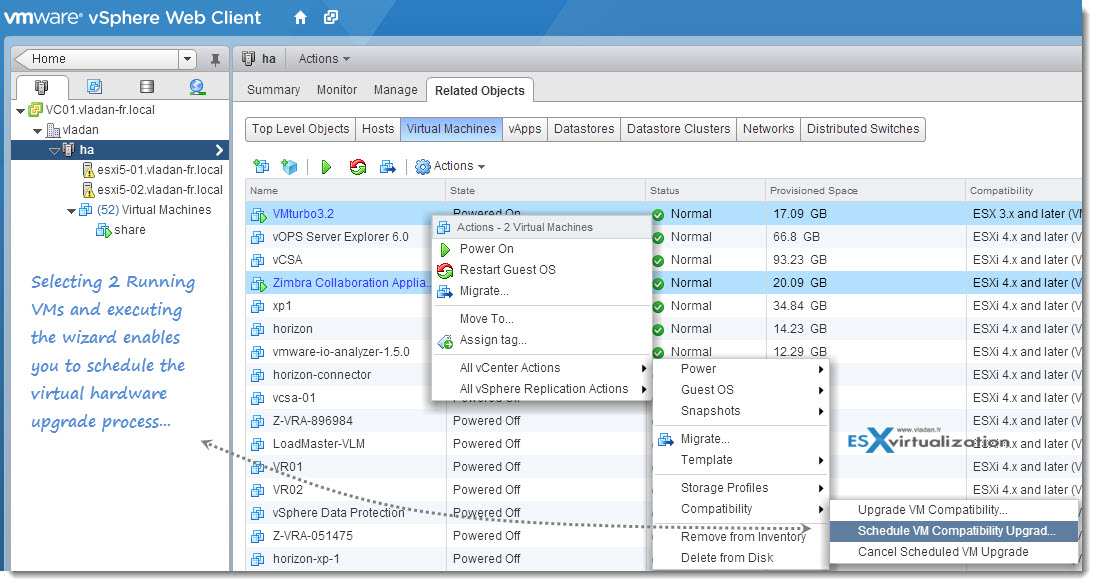Select the vApps sub-tab
1097x586 pixels.
[525, 129]
